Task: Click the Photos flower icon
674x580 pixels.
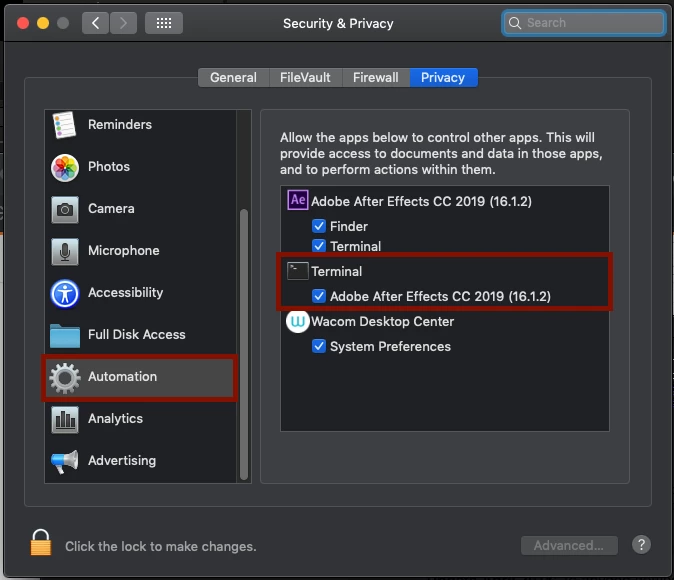Action: [65, 168]
